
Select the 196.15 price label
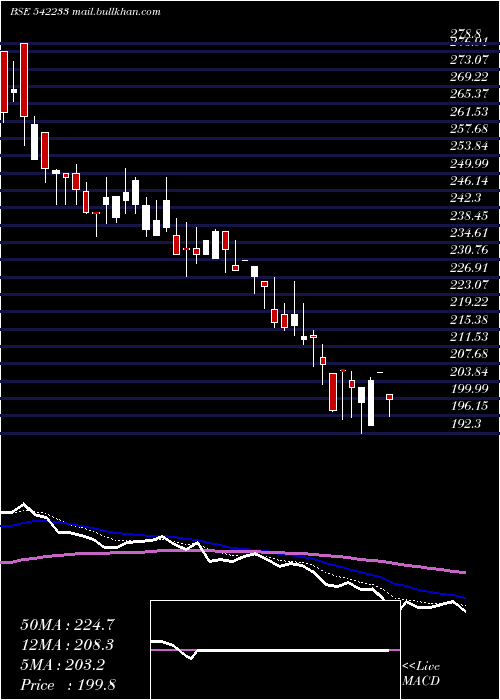click(469, 406)
